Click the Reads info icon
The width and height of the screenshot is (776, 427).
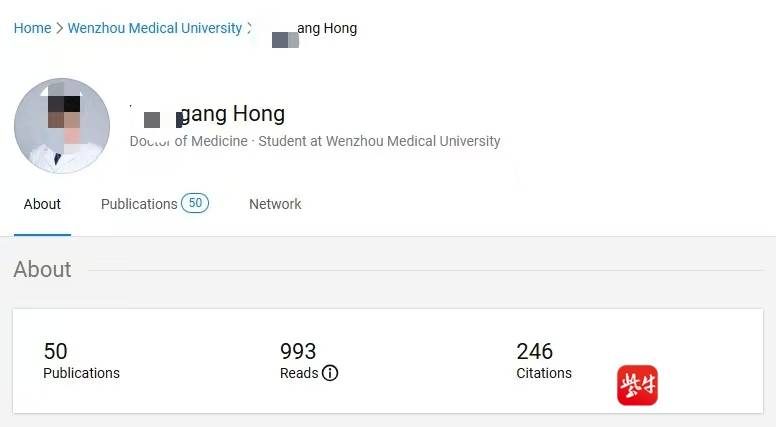coord(330,373)
